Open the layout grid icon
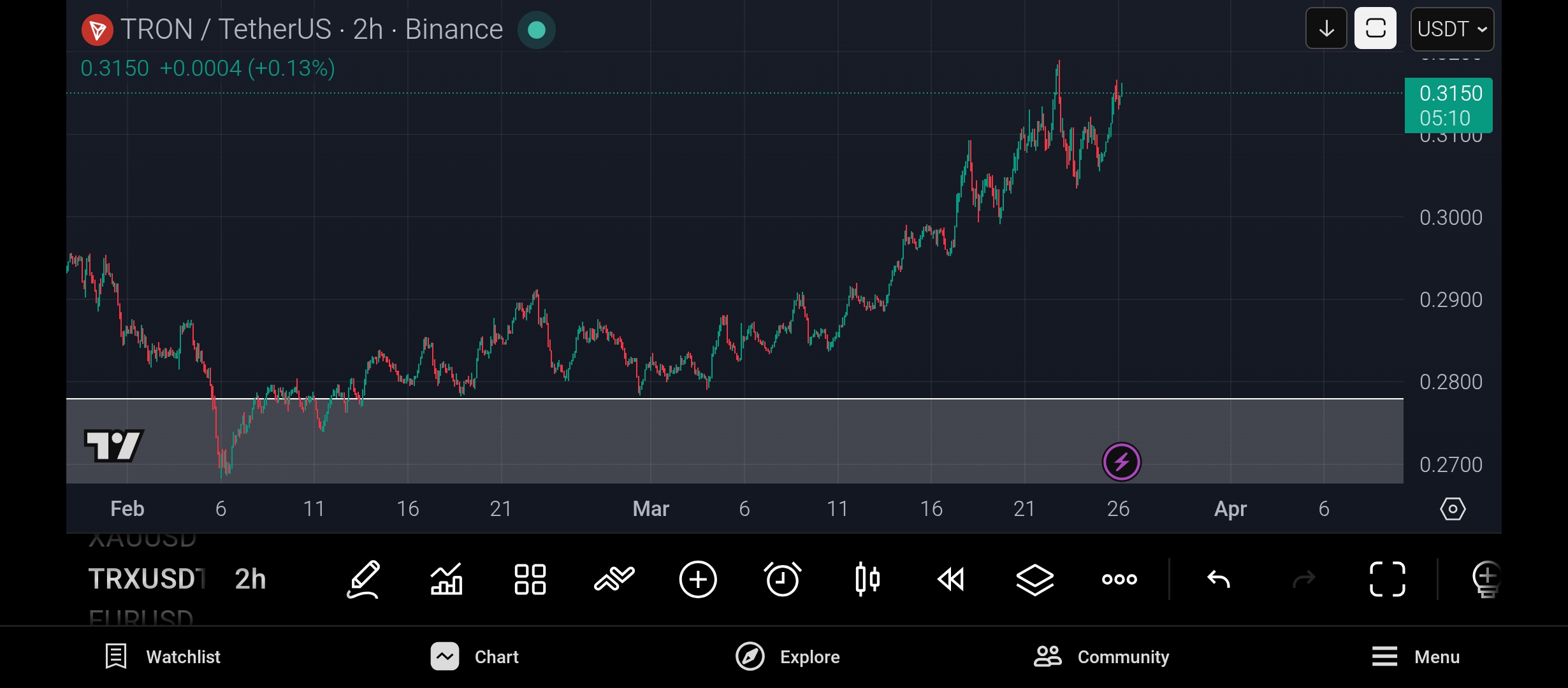Viewport: 1568px width, 688px height. pyautogui.click(x=530, y=579)
